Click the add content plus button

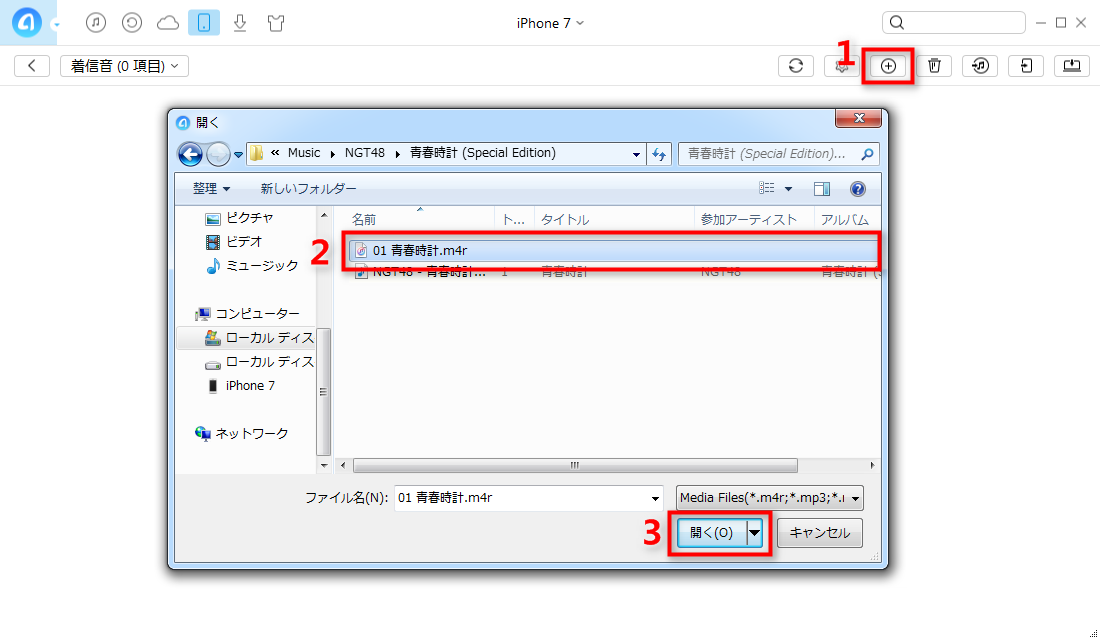[x=888, y=66]
